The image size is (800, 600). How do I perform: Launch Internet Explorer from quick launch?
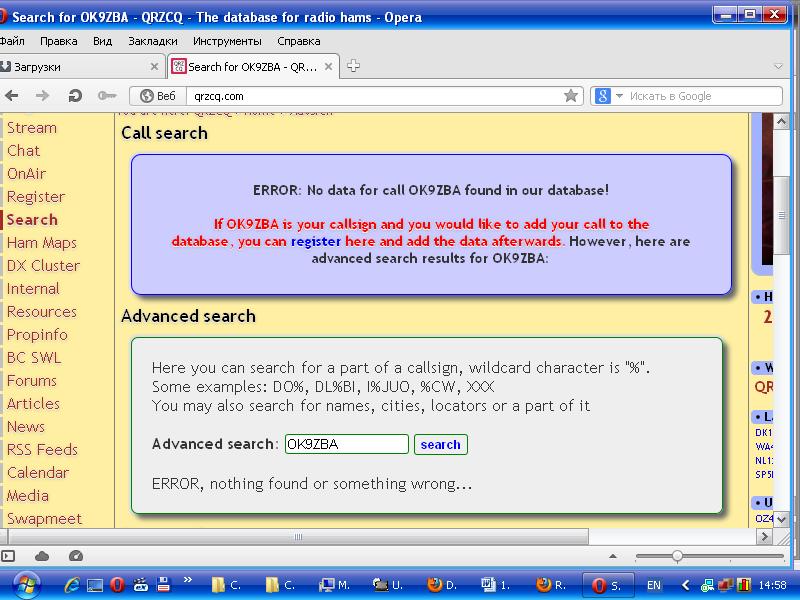click(x=72, y=585)
